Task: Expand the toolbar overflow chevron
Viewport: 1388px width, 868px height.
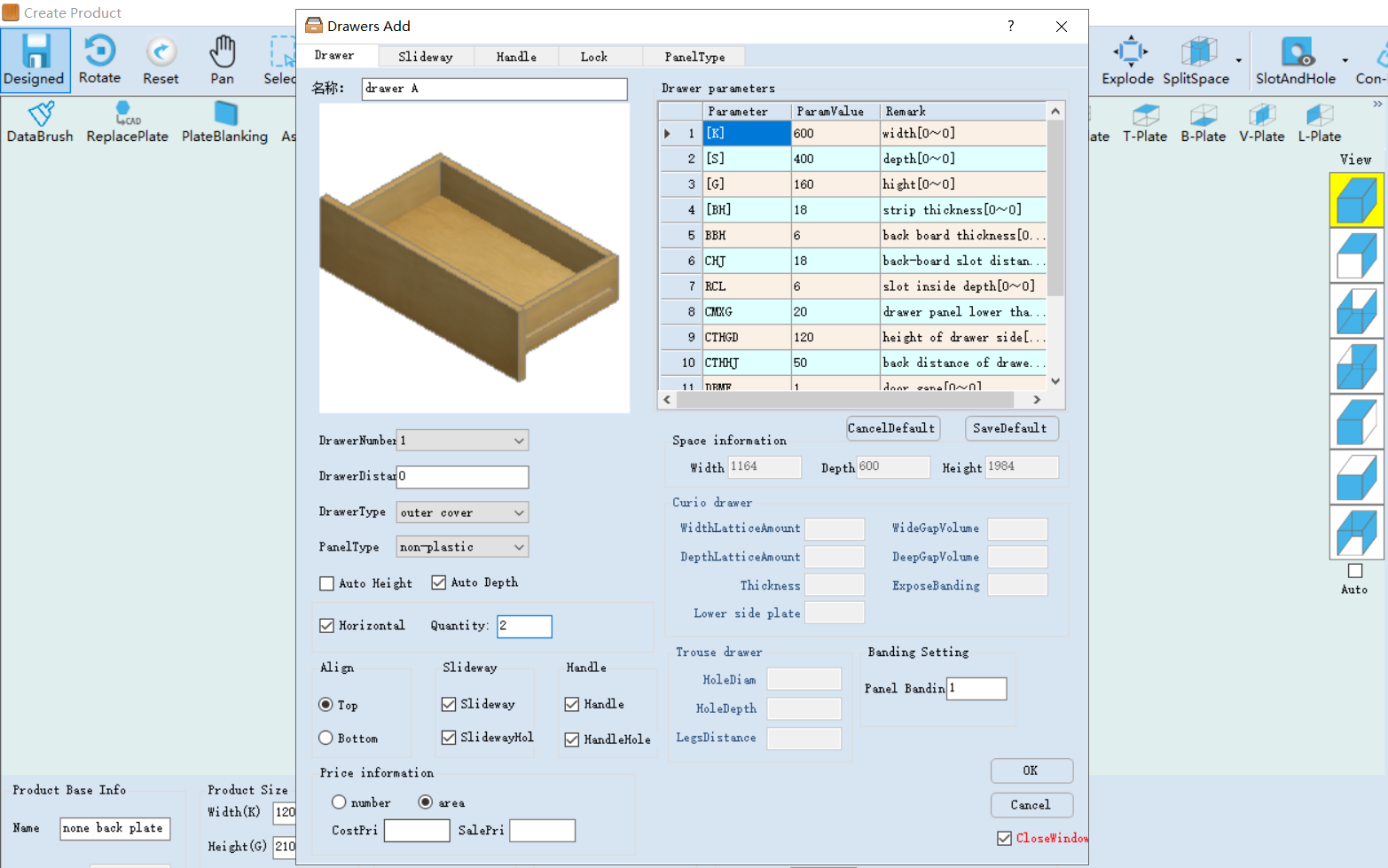Action: pos(1377,104)
